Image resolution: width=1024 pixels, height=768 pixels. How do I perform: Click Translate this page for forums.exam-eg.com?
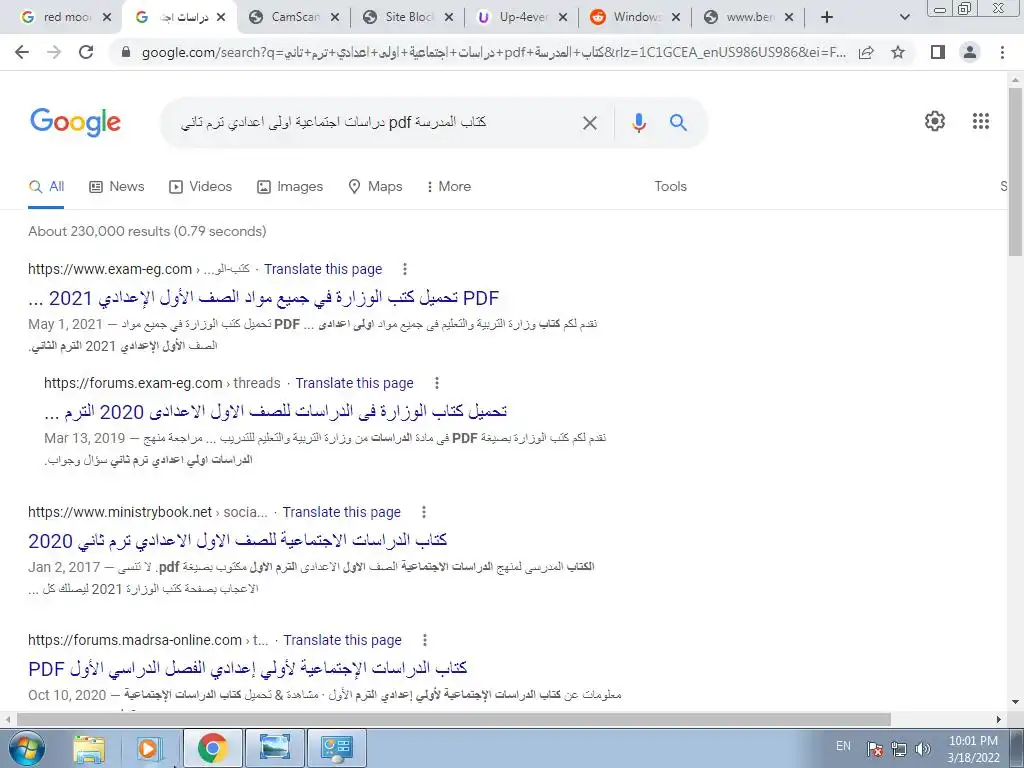[x=355, y=383]
